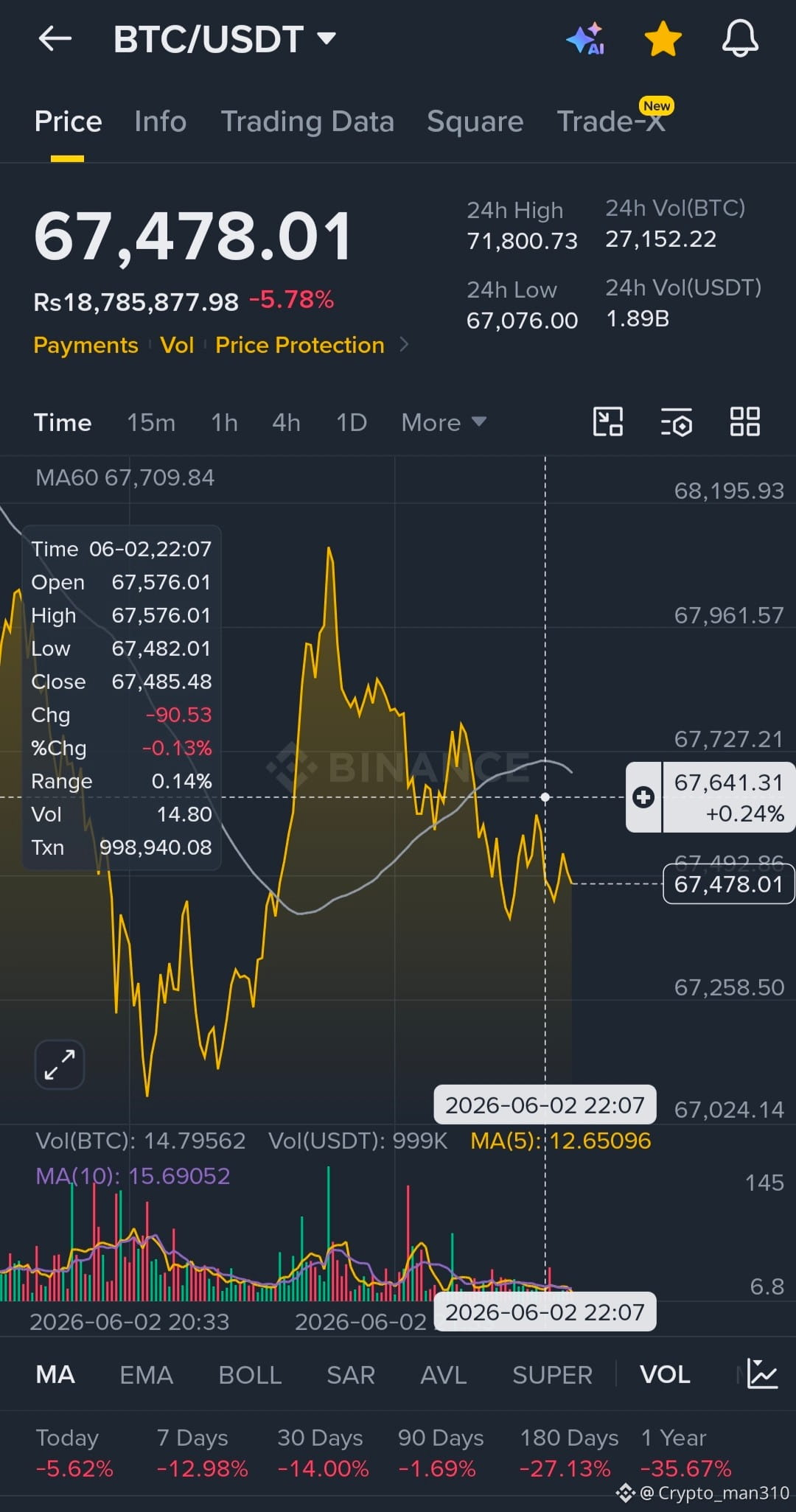Click the crosshair point on chart line

click(545, 797)
